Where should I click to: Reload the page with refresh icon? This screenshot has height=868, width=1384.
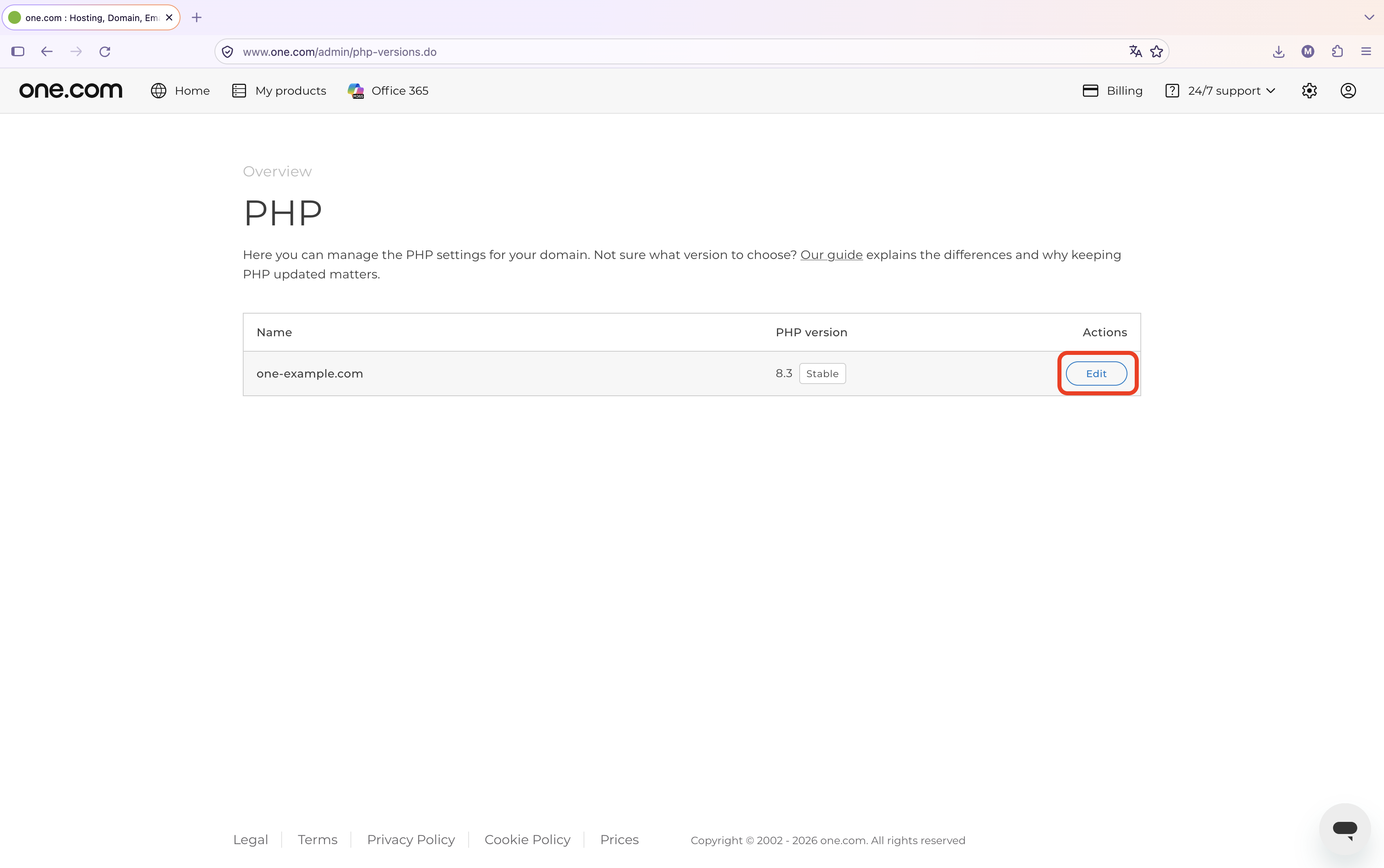pos(104,52)
